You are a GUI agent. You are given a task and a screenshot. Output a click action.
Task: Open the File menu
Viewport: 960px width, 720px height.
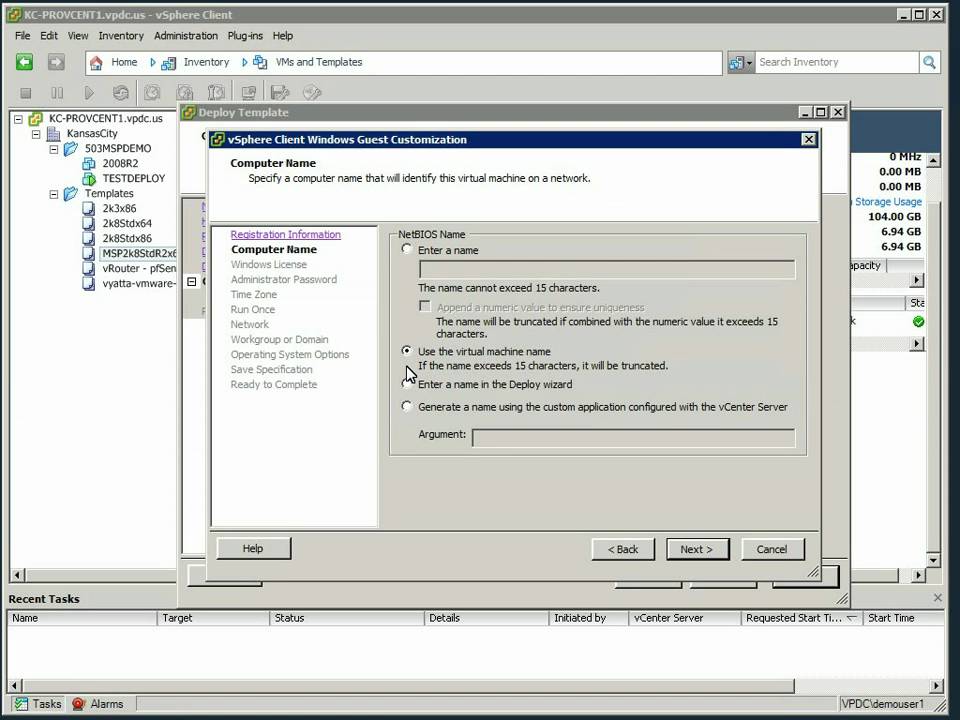click(23, 36)
